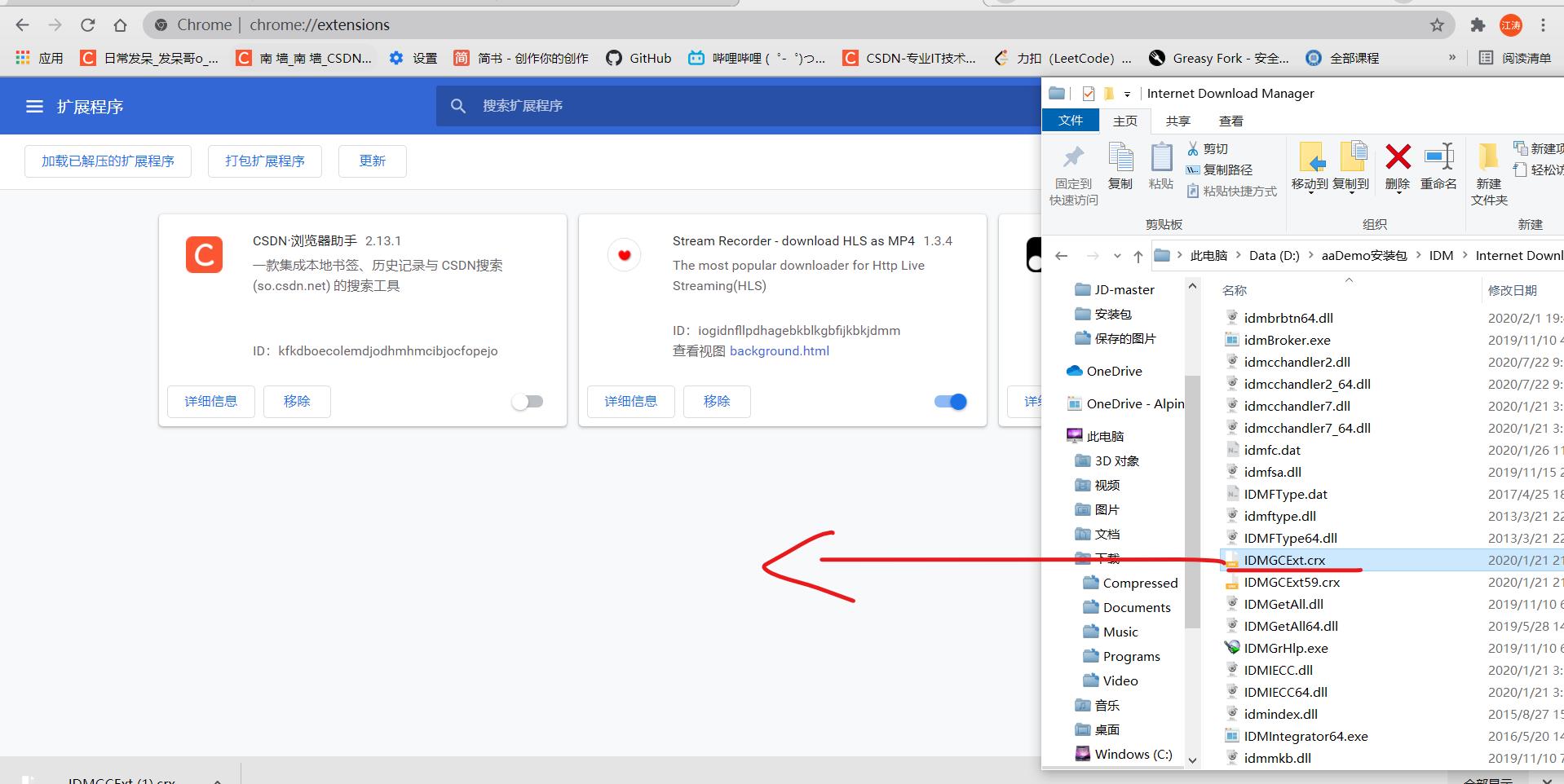Open the Greasy Fork bookmark
Viewport: 1564px width, 784px height.
[x=1219, y=58]
